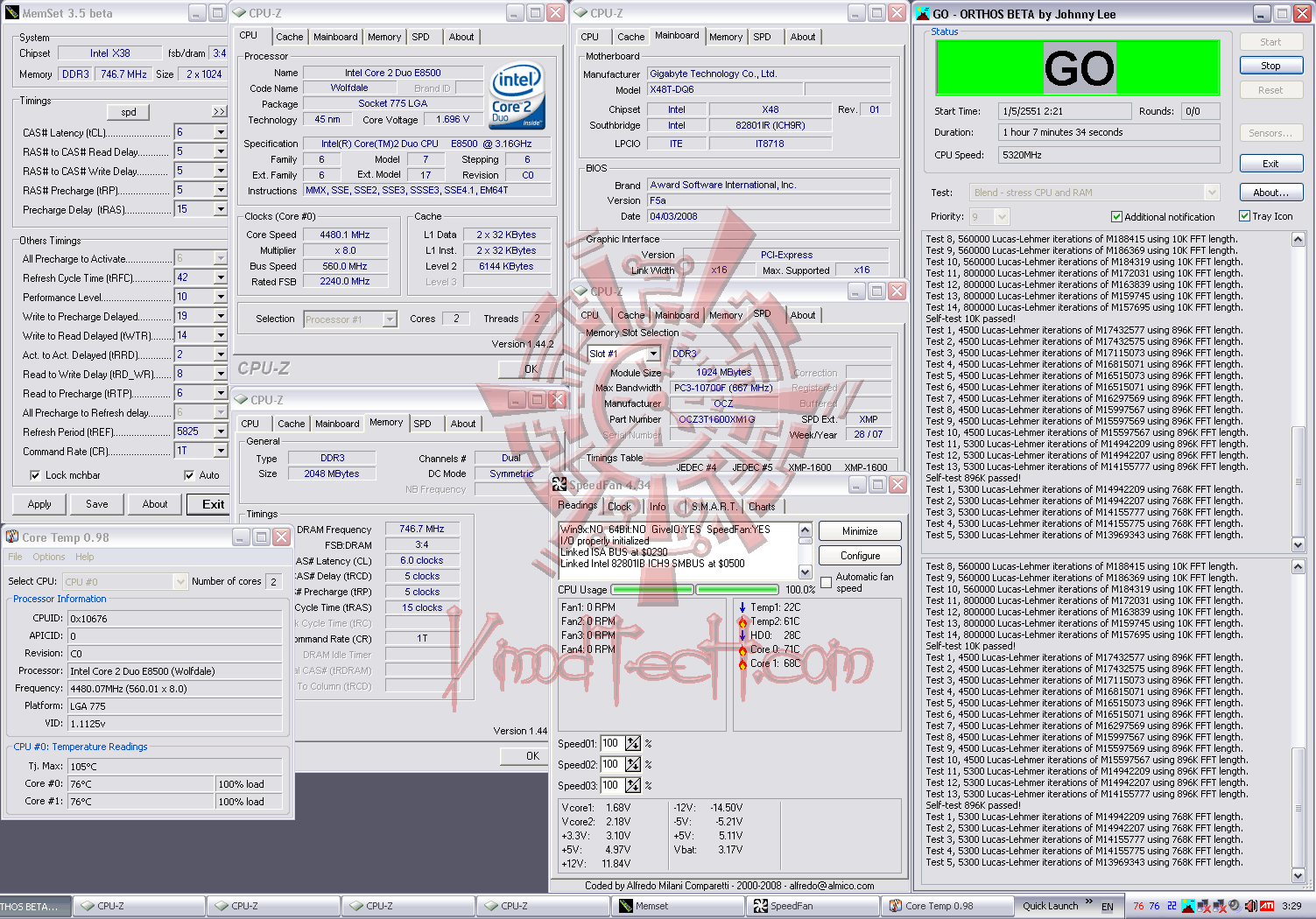
Task: Open the S.M.A.R.T. tab in SpeedFan
Action: tap(714, 507)
